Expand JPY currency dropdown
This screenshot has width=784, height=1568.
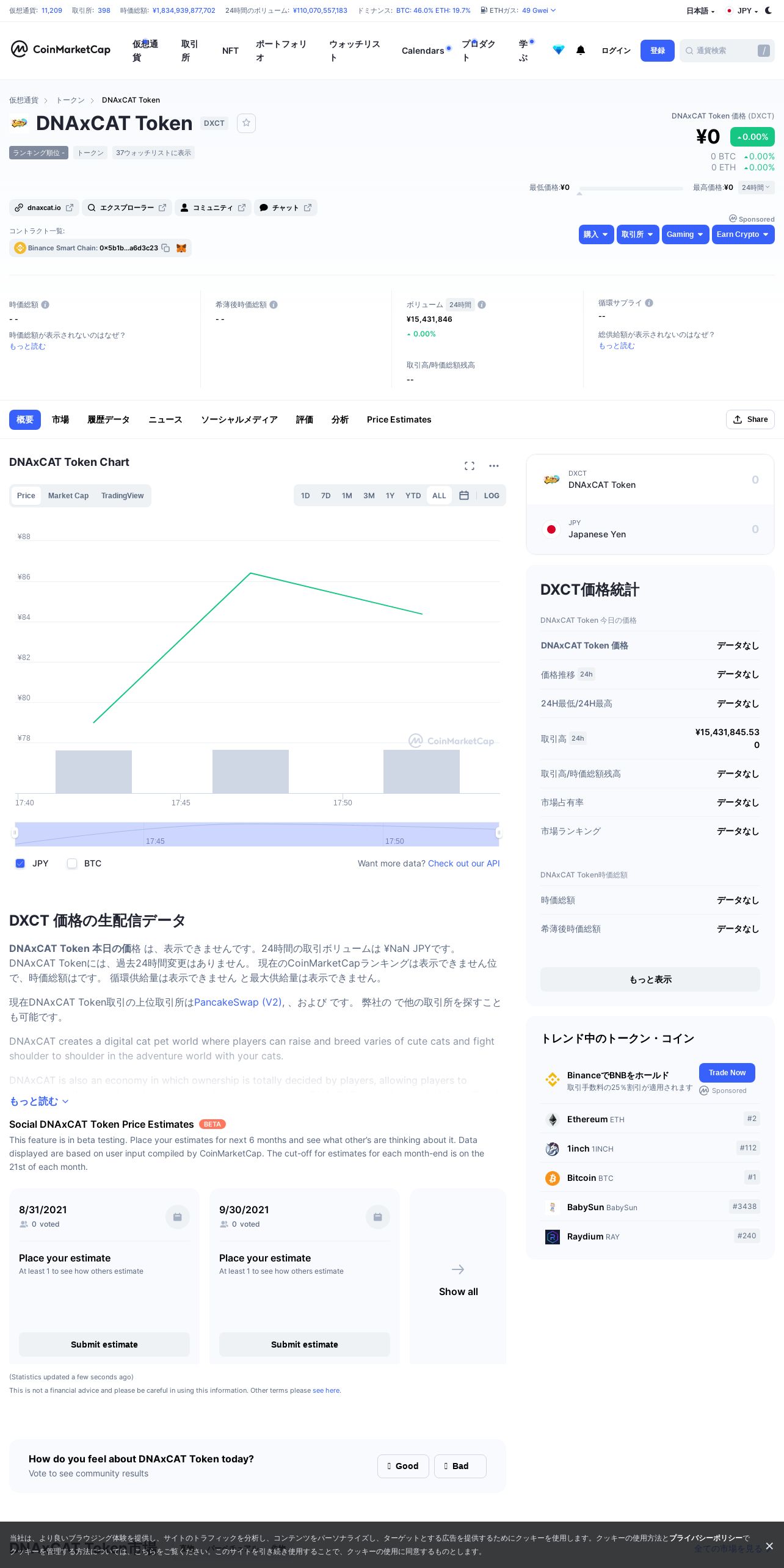click(742, 11)
